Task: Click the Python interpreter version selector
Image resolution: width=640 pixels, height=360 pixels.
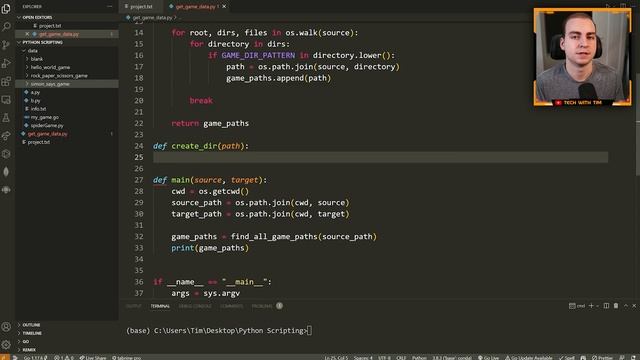Action: click(452, 358)
